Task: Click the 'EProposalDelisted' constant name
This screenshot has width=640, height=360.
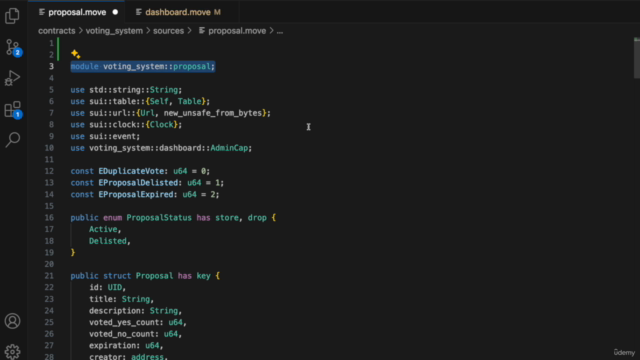Action: point(138,183)
